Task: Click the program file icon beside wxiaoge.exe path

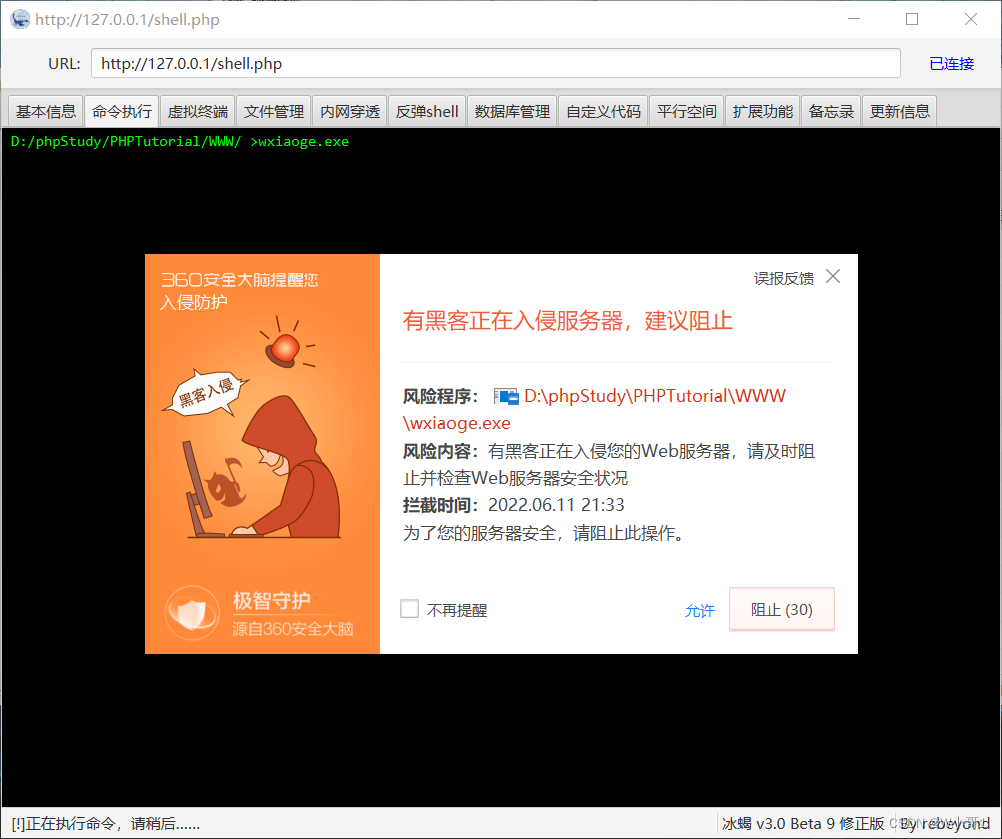Action: [506, 395]
